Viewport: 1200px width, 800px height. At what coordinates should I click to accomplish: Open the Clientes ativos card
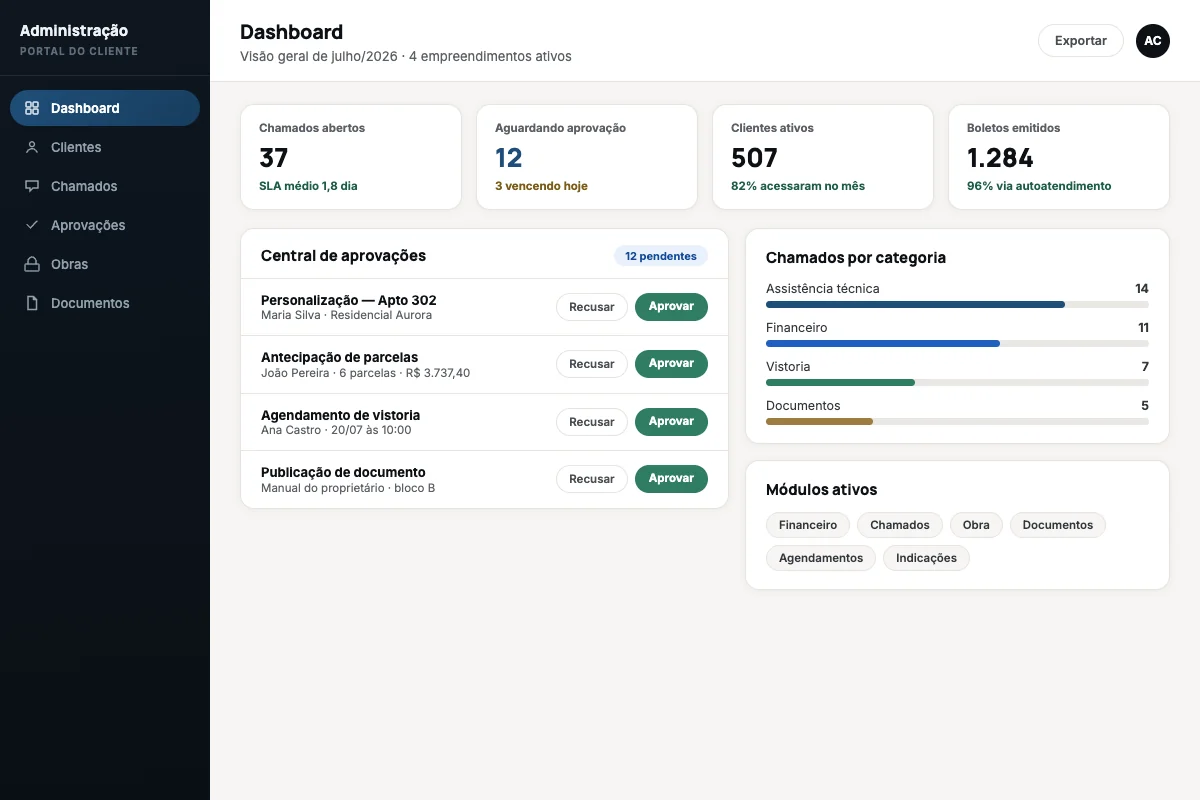pyautogui.click(x=823, y=157)
